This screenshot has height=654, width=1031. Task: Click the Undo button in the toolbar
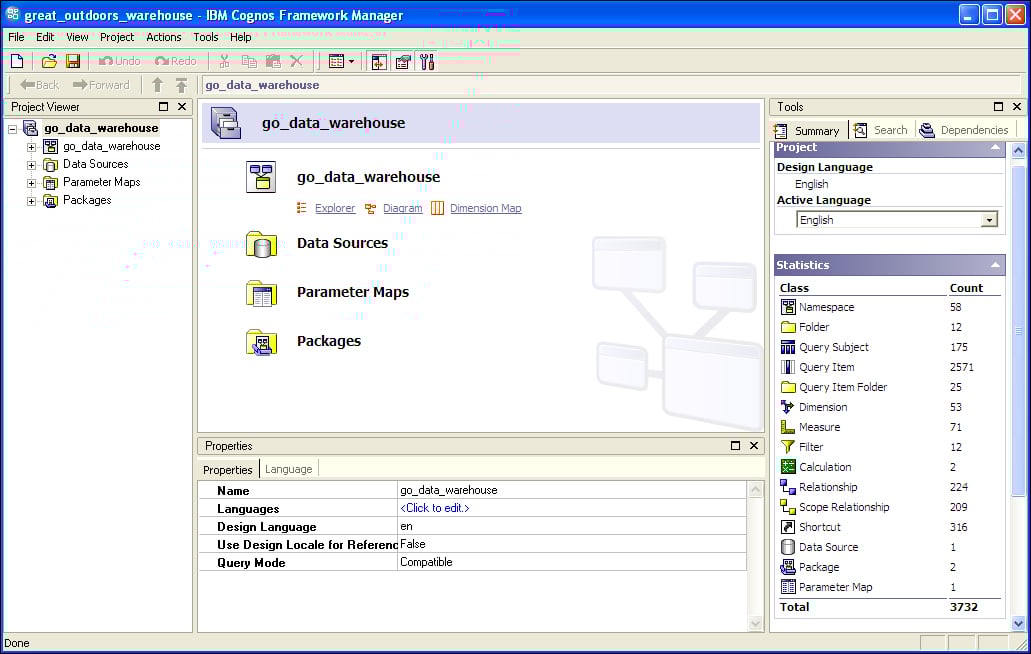[120, 61]
